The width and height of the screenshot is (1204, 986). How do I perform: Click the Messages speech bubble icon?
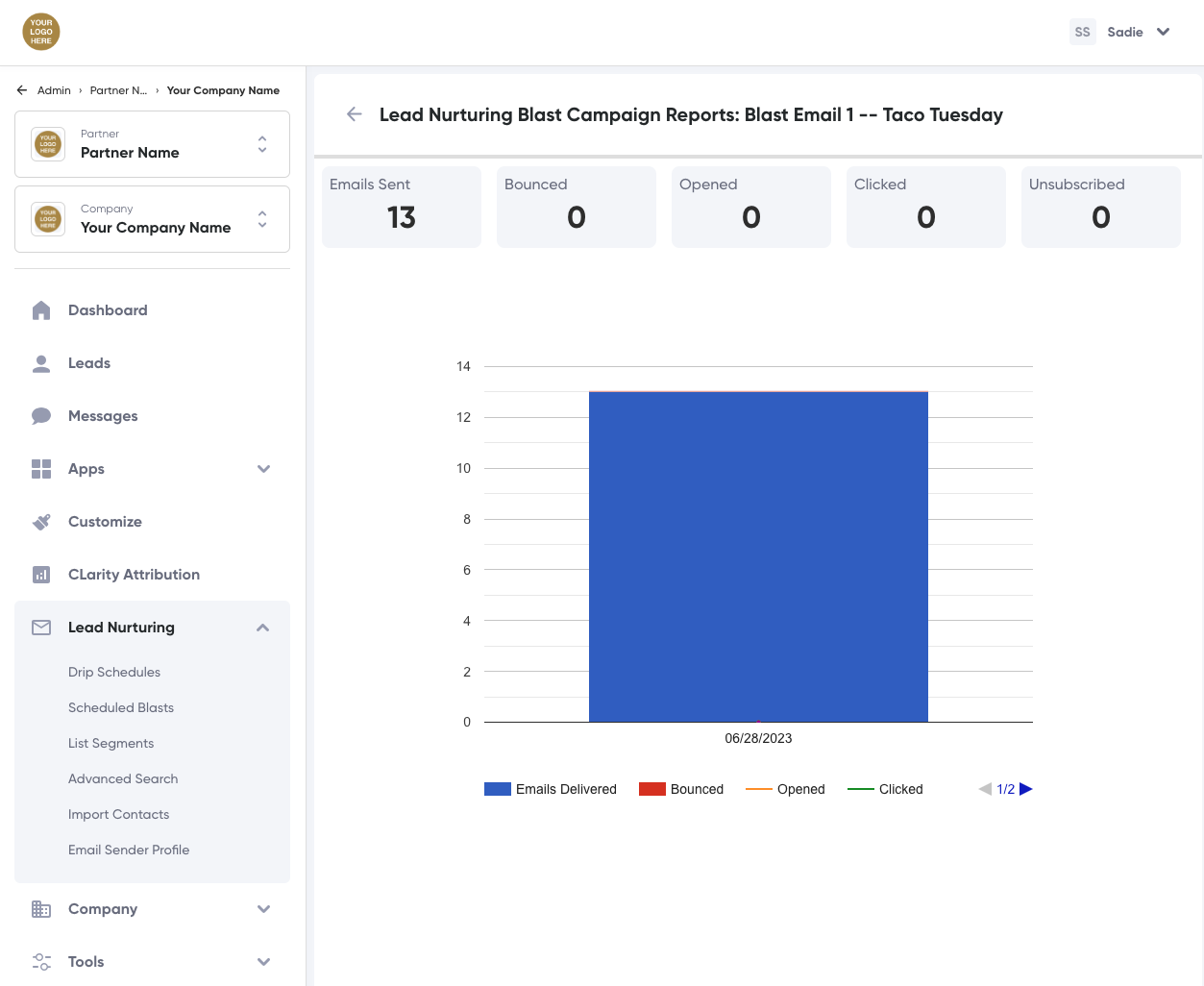click(41, 416)
